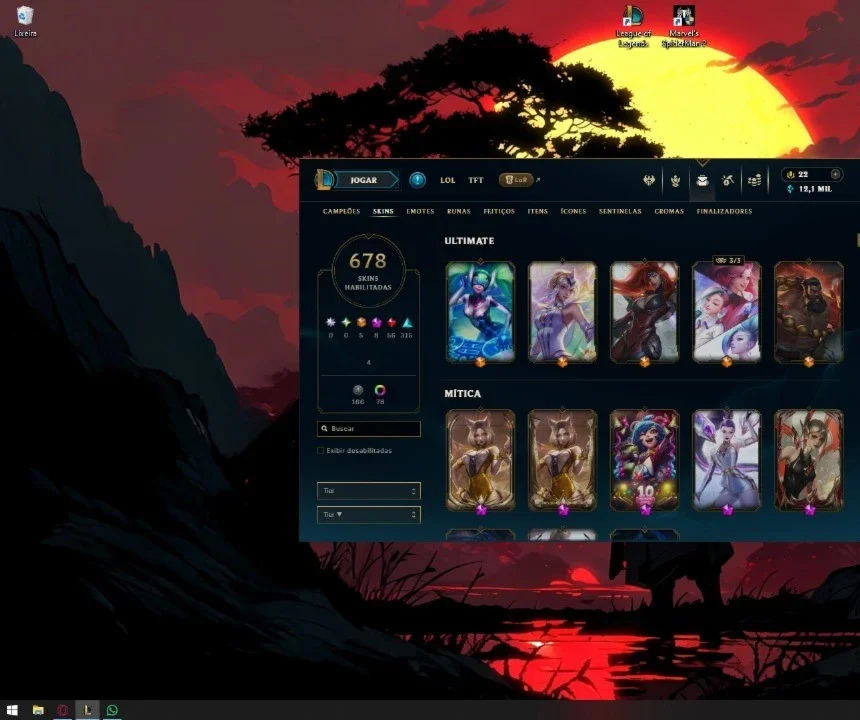Open the ITENS tab

pos(538,211)
